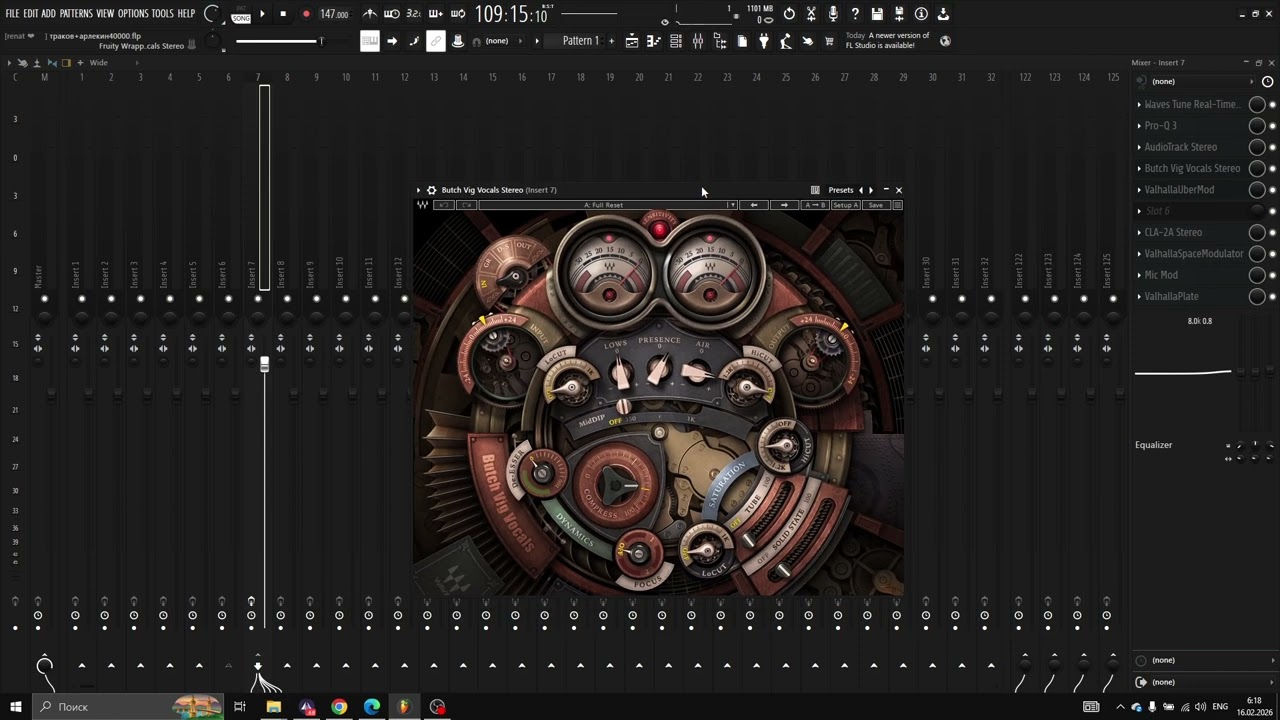Expand the Waves Tune Real-Time slot
1280x720 pixels.
point(1139,104)
